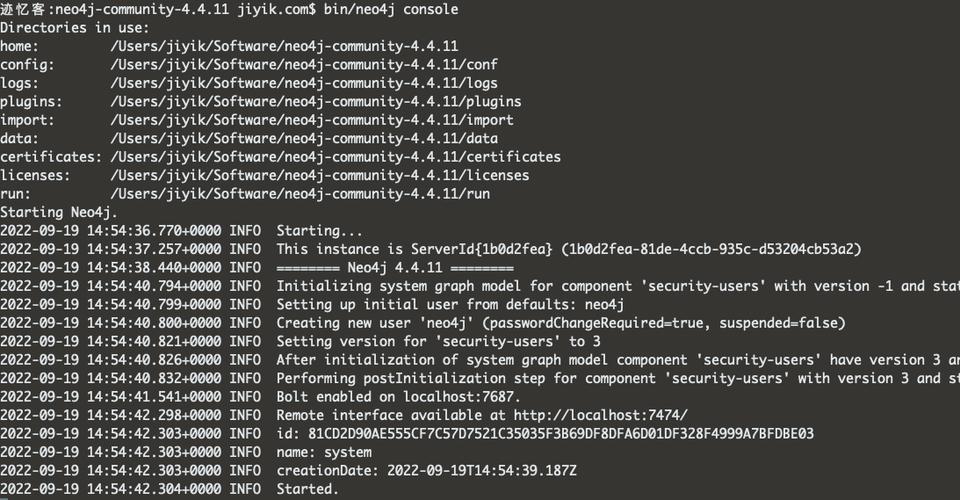This screenshot has width=960, height=500.
Task: Click the home directory path
Action: 284,46
